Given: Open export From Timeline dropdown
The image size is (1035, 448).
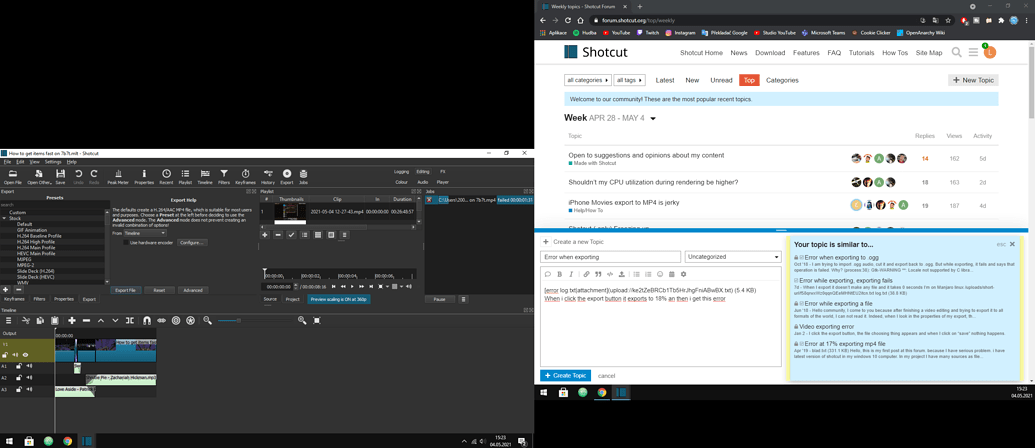Looking at the screenshot, I should (145, 233).
